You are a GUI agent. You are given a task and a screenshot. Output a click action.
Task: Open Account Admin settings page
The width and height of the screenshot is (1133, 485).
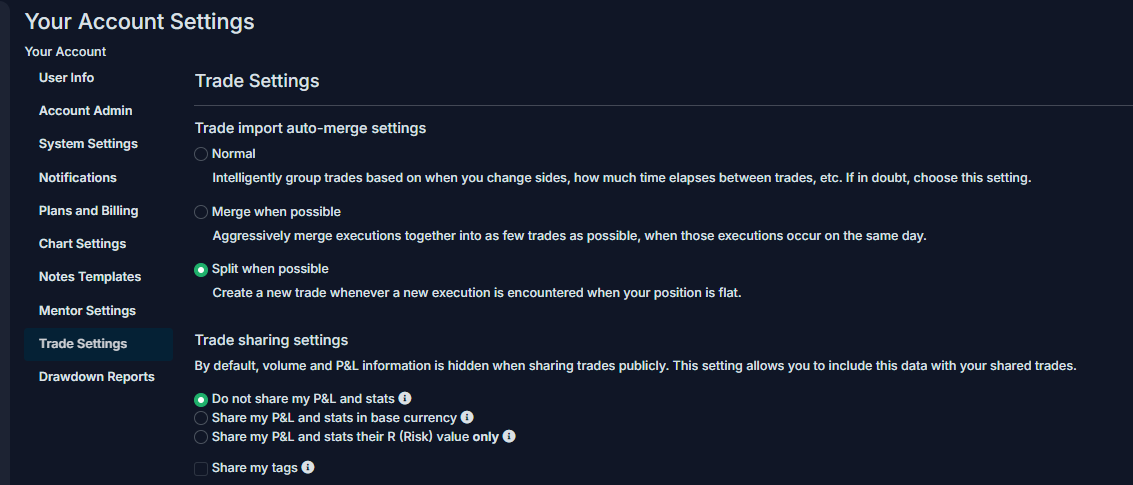[x=85, y=111]
